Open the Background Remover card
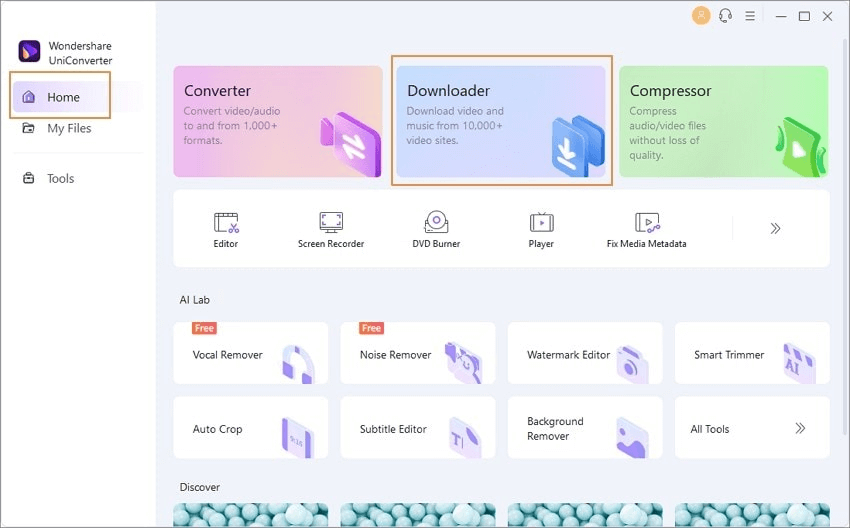Viewport: 850px width, 528px height. [585, 427]
